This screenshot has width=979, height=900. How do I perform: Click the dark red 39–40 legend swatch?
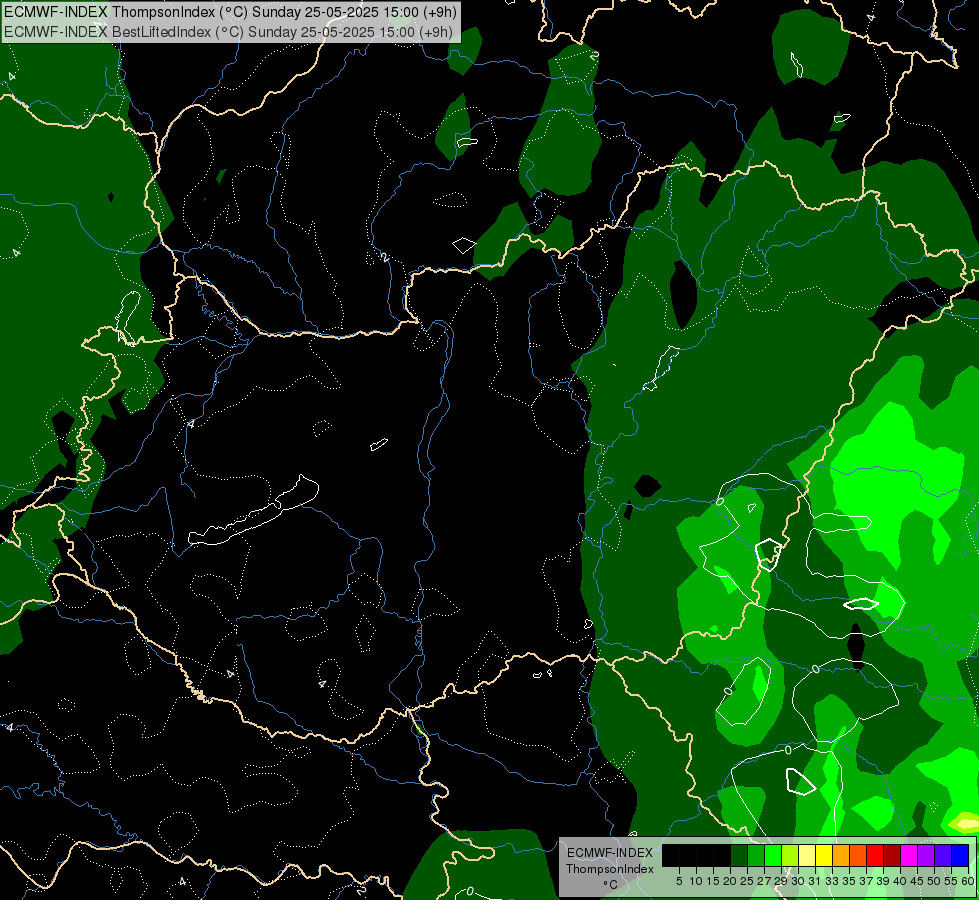[x=892, y=855]
